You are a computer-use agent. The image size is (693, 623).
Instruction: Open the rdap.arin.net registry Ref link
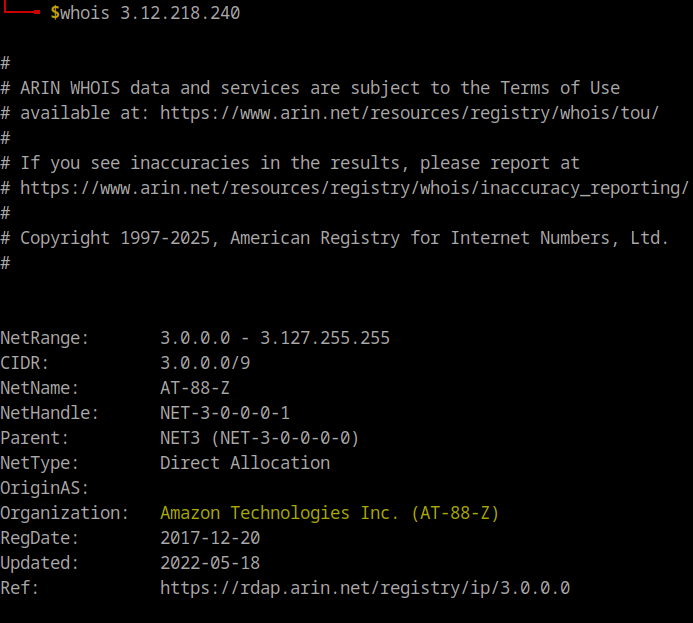365,588
